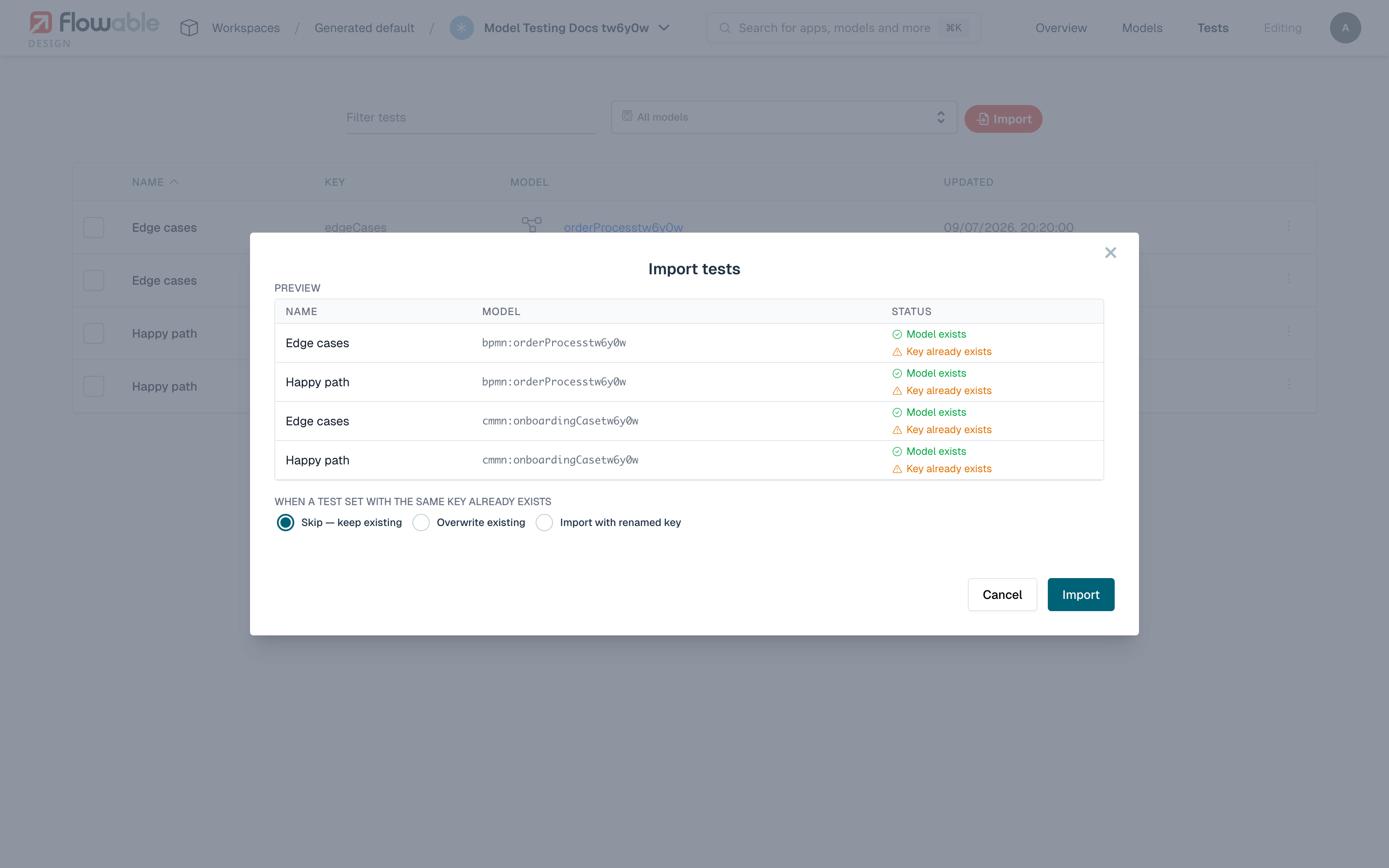Open first Happy path row actions menu

click(1289, 332)
